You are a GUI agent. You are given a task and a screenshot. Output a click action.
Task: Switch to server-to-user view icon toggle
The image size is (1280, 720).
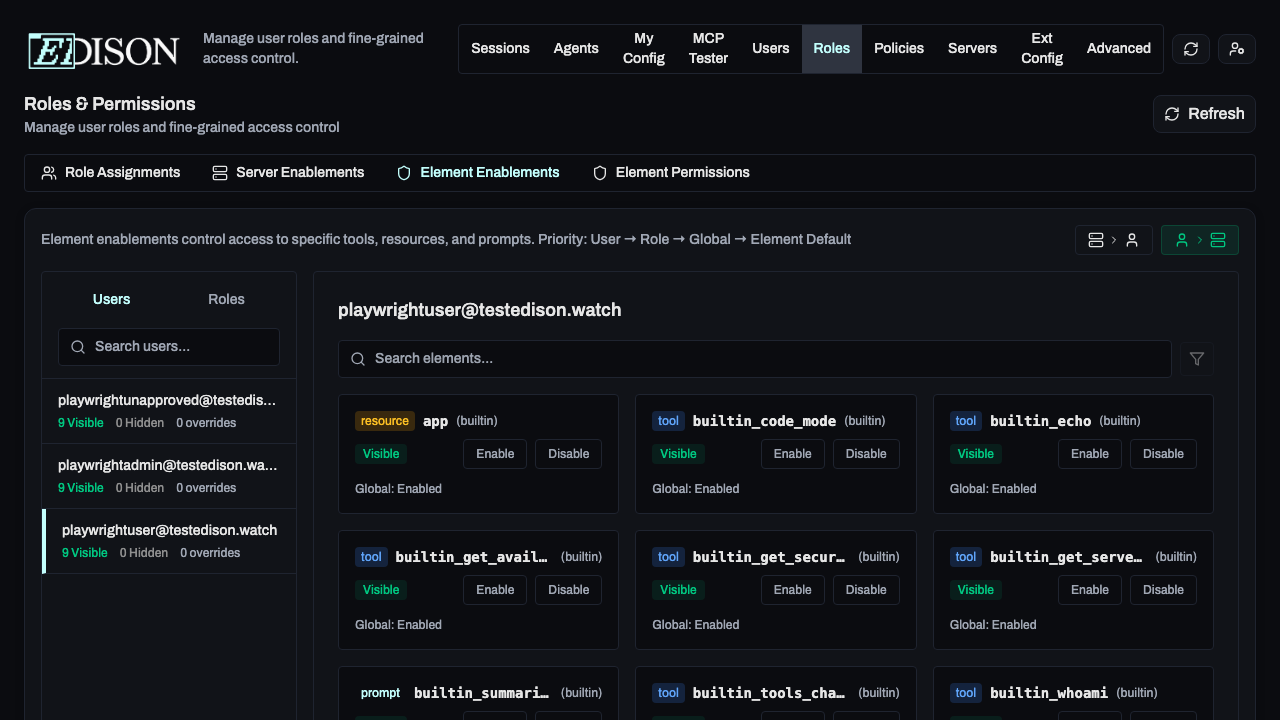click(x=1113, y=240)
